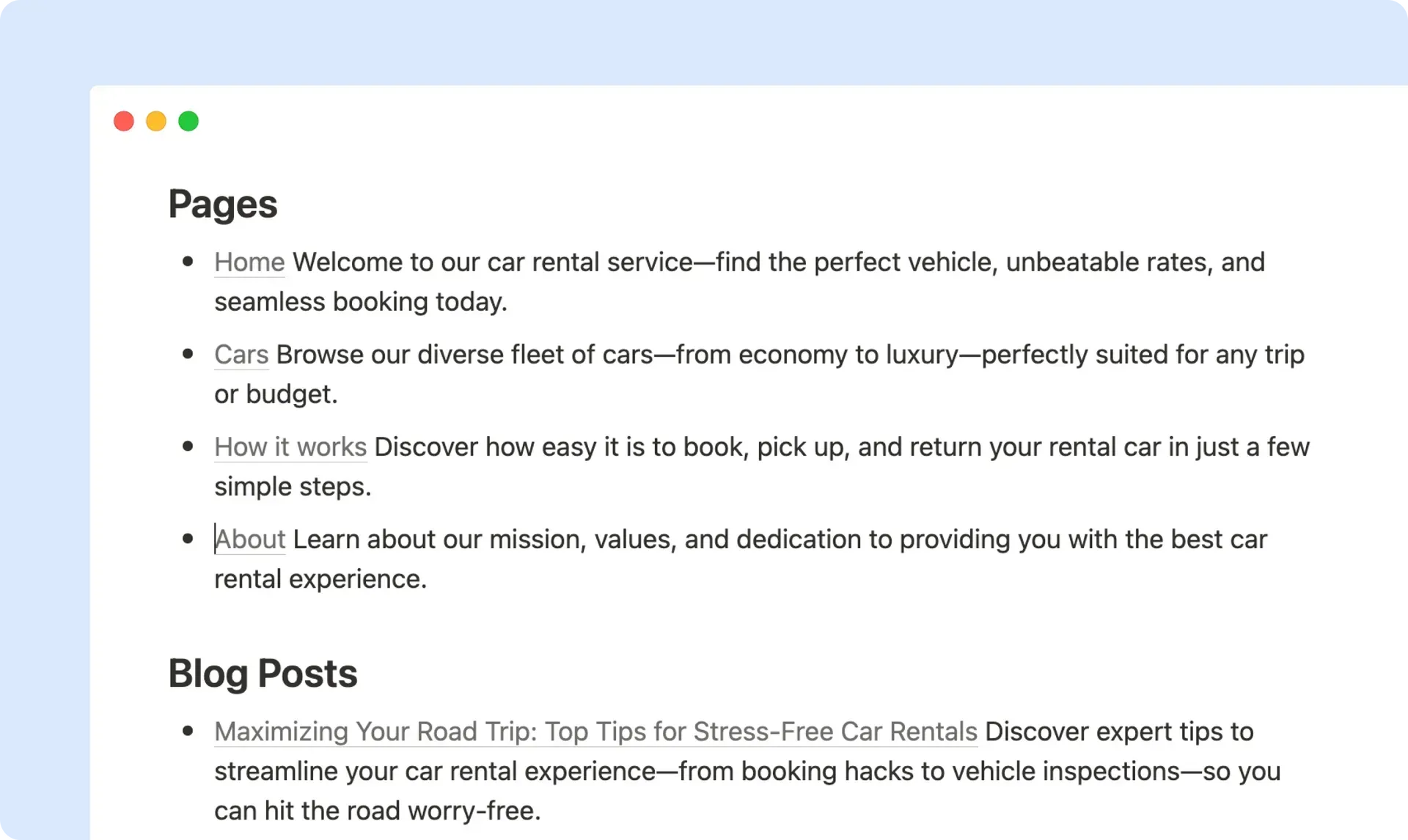The width and height of the screenshot is (1408, 840).
Task: Click the green fullscreen window button
Action: (188, 121)
